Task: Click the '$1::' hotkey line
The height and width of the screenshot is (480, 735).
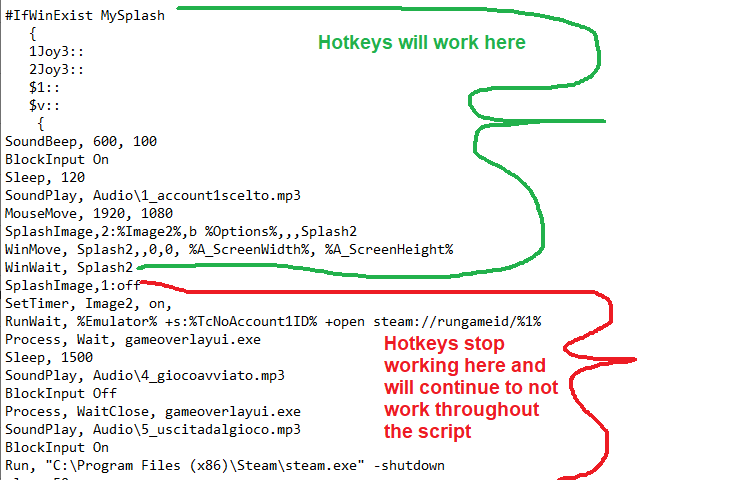Action: (44, 88)
